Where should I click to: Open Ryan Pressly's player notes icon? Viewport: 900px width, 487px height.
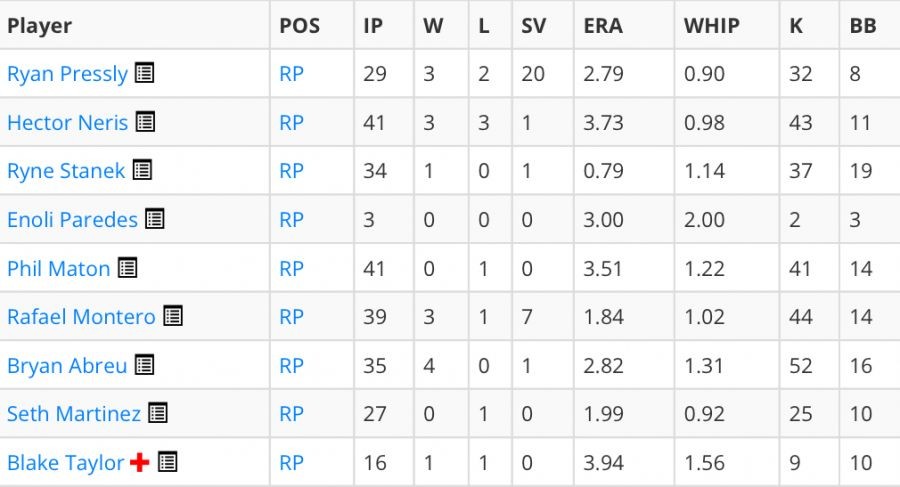click(x=145, y=73)
